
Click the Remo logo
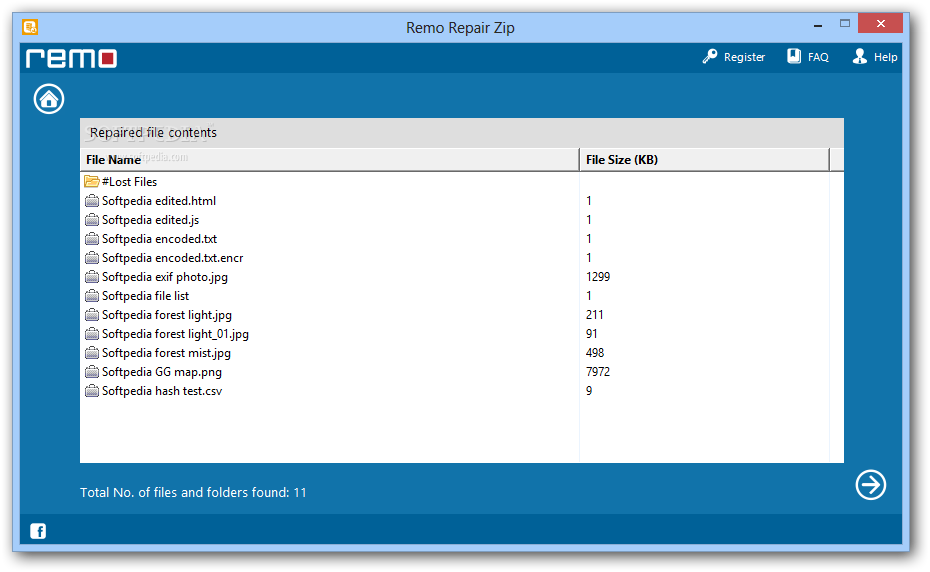point(71,58)
